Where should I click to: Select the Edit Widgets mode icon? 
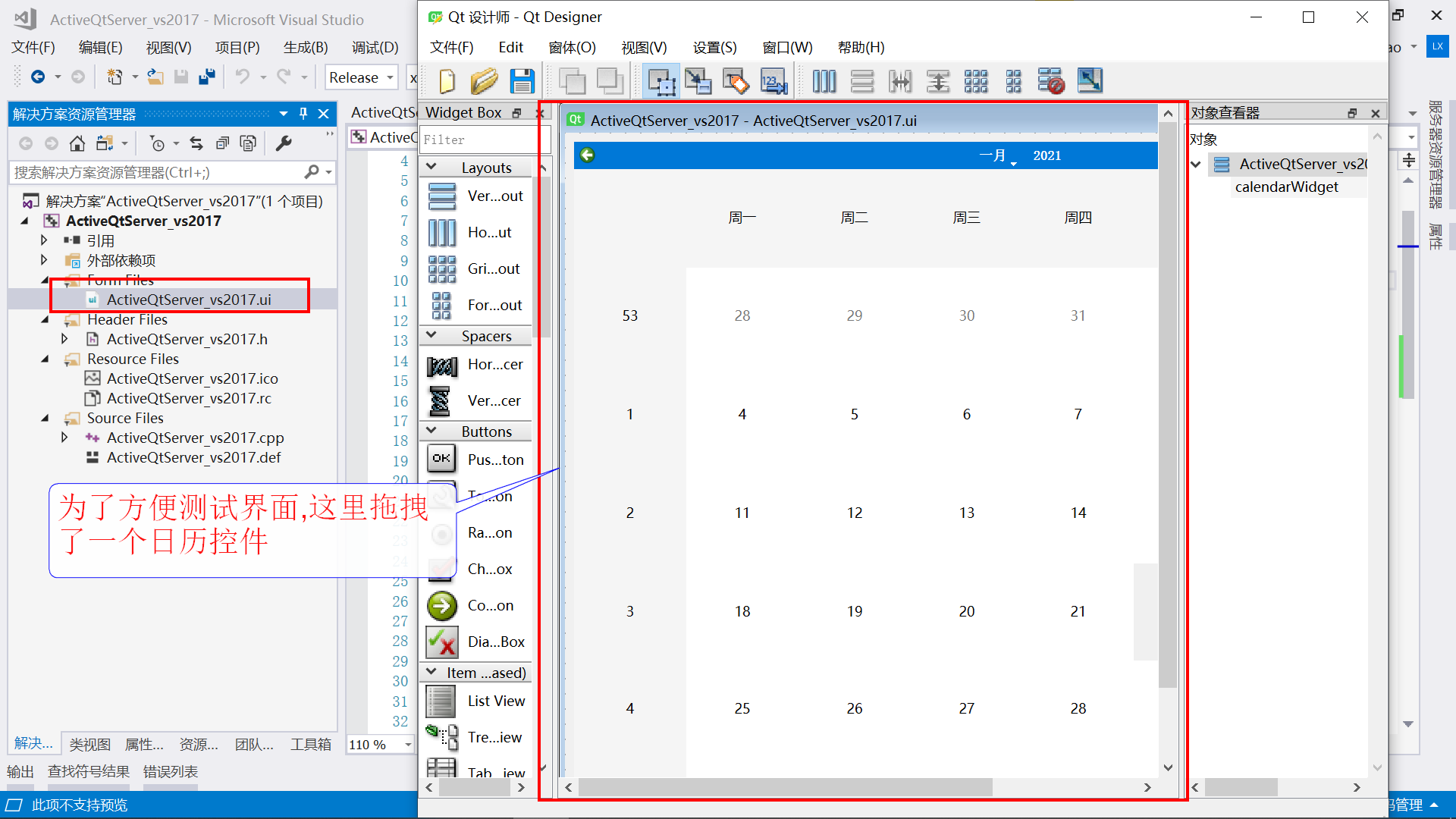coord(661,81)
